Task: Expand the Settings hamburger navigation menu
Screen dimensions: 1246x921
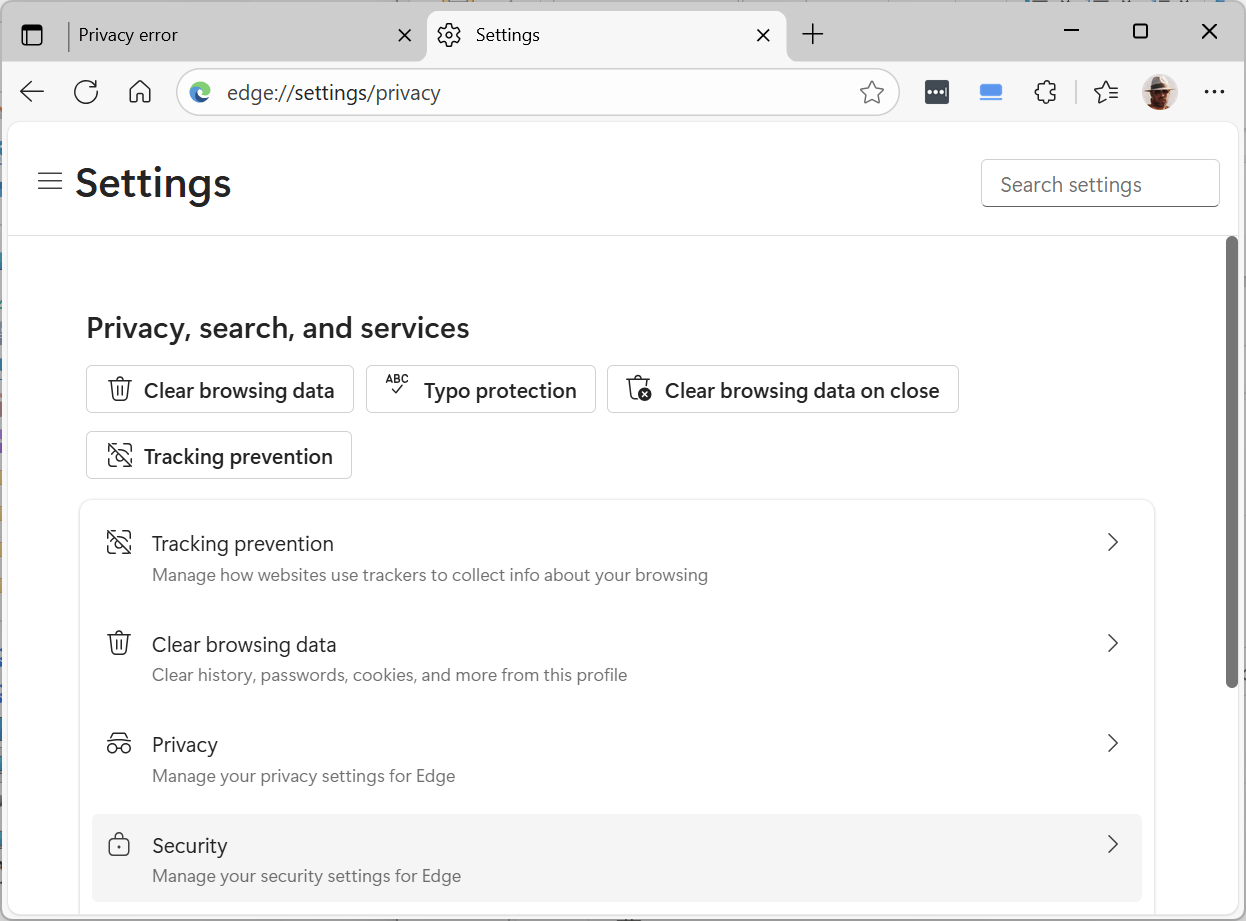Action: point(50,181)
